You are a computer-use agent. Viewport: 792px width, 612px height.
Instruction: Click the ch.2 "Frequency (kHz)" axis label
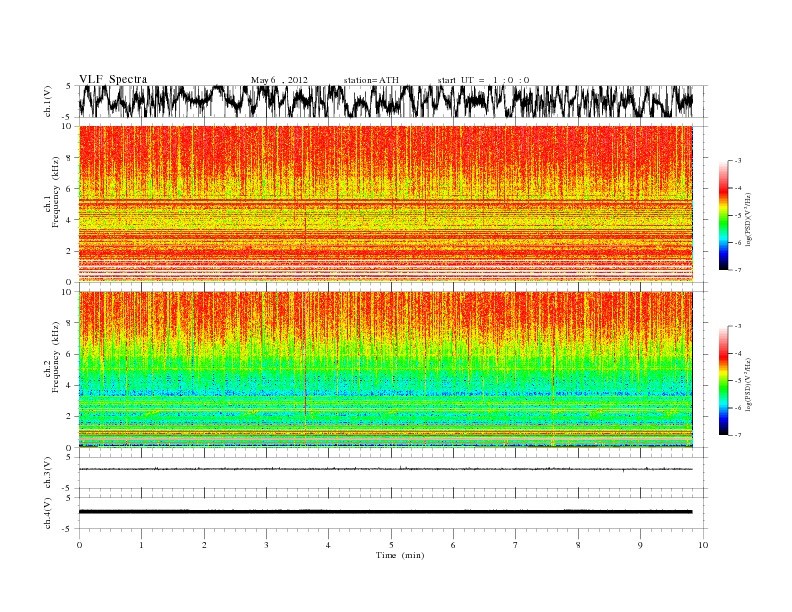[x=55, y=357]
